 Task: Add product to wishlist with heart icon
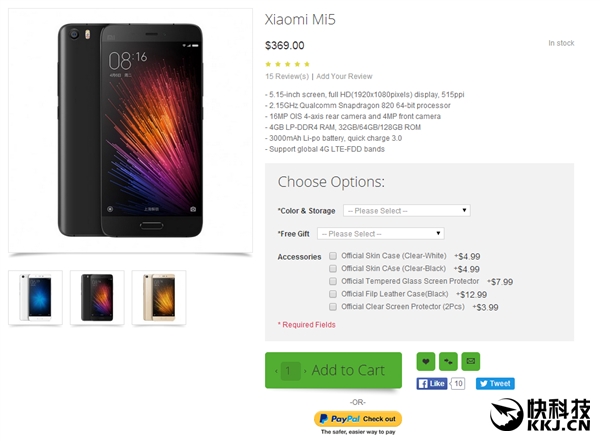coord(426,361)
